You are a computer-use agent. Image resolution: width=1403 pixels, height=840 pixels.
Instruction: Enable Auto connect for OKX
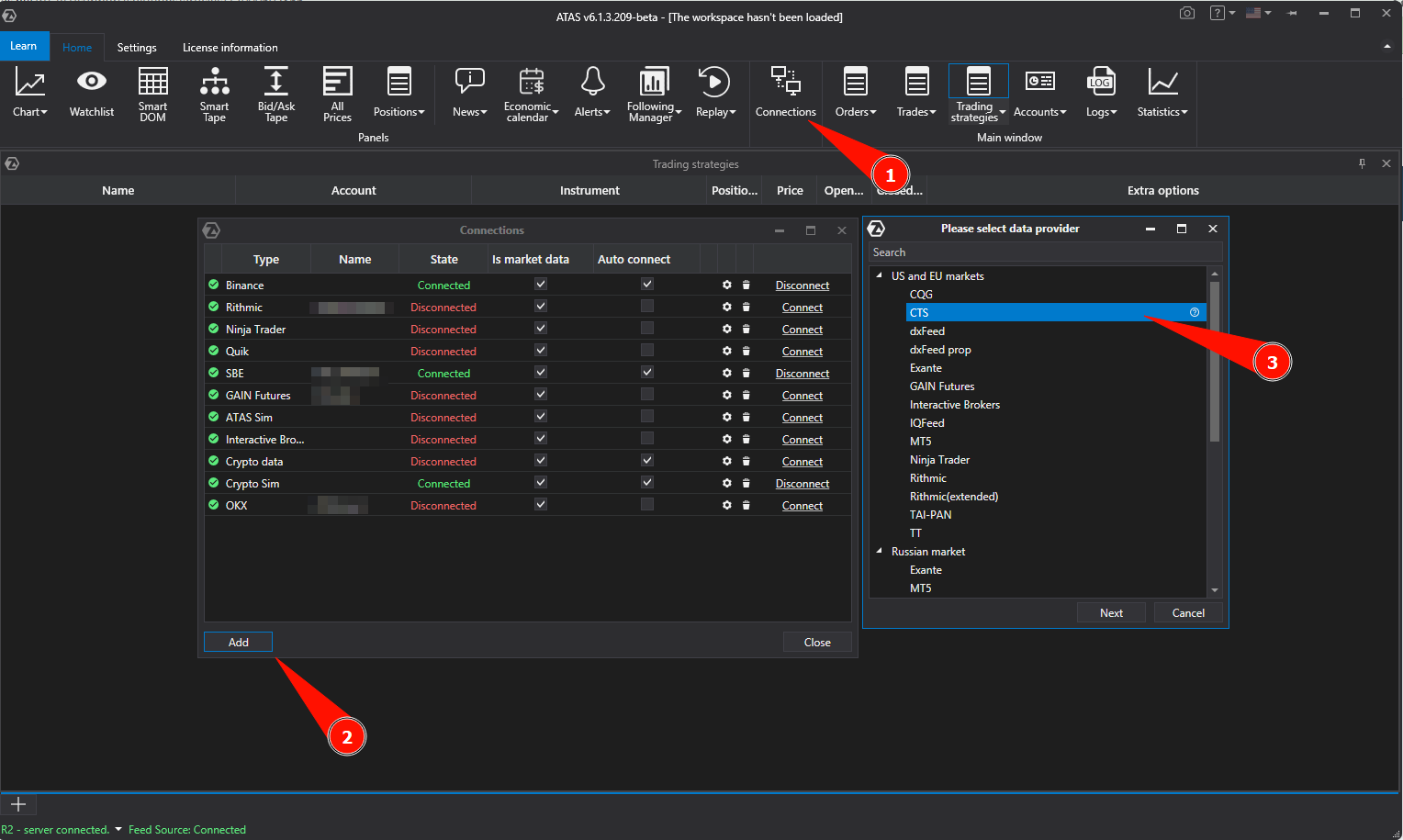pos(647,505)
